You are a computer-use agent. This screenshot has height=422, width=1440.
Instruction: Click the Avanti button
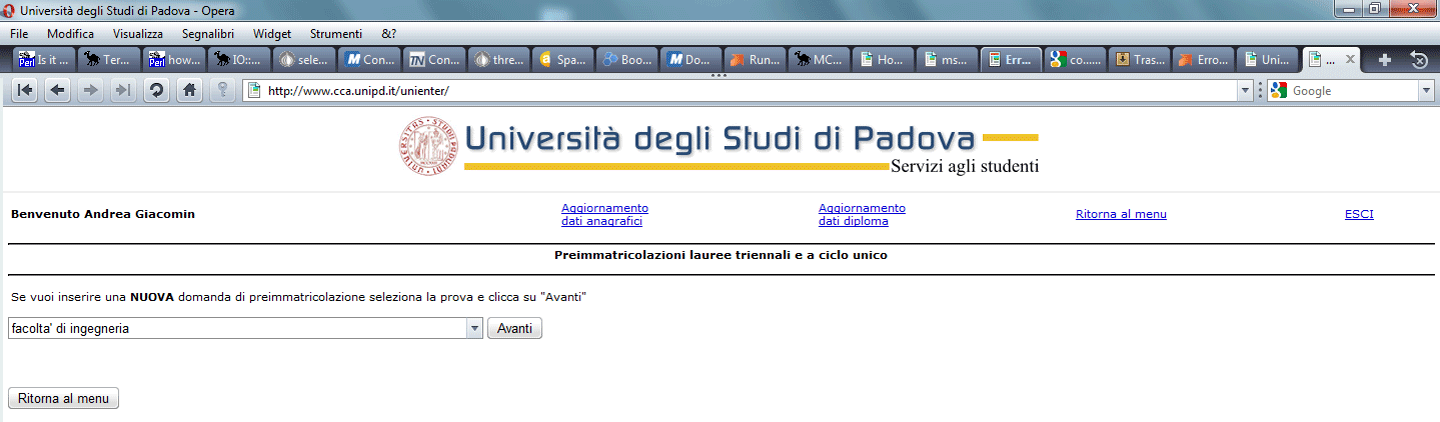click(515, 328)
